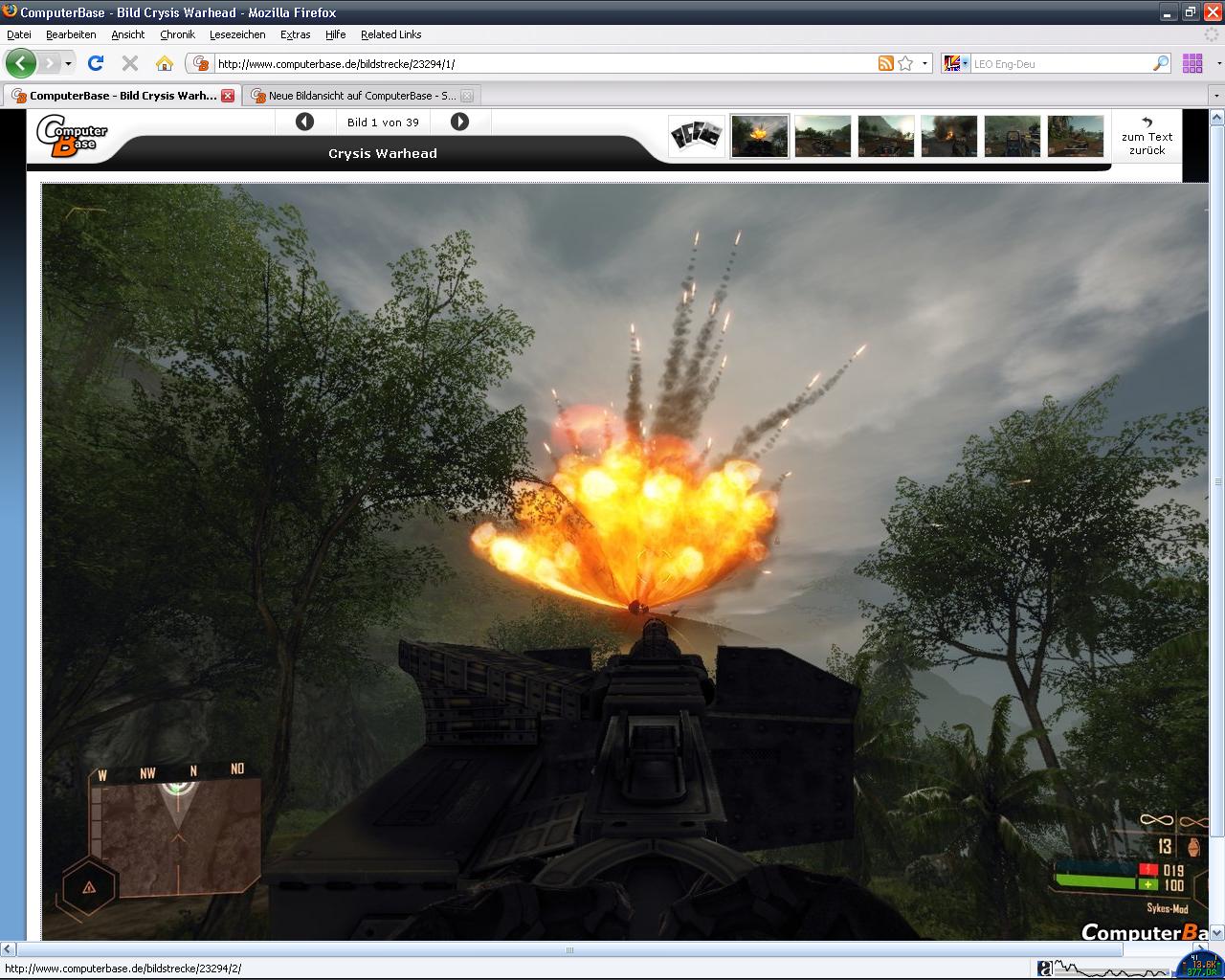Click the main Crysis Warhead screenshot

625,562
